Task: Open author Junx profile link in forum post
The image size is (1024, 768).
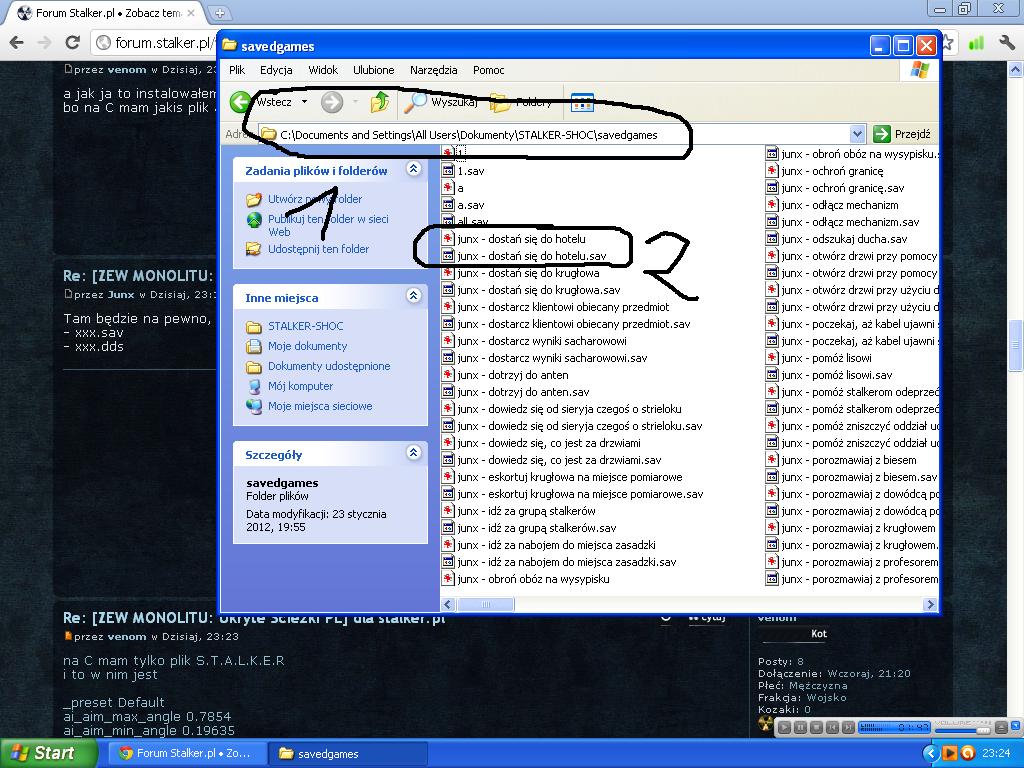Action: tap(121, 295)
